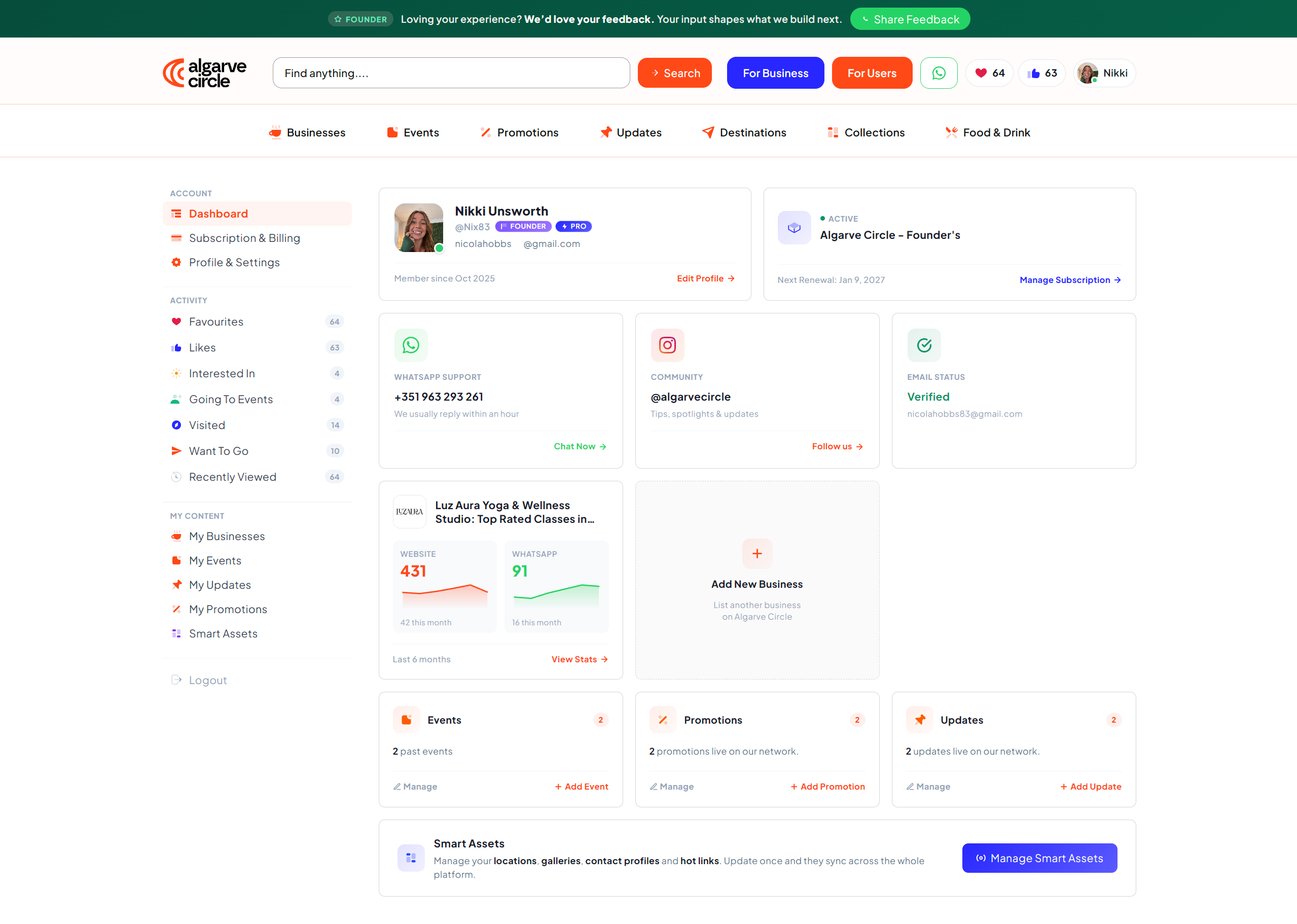Image resolution: width=1297 pixels, height=924 pixels.
Task: Open Smart Assets sidebar item
Action: (x=257, y=634)
